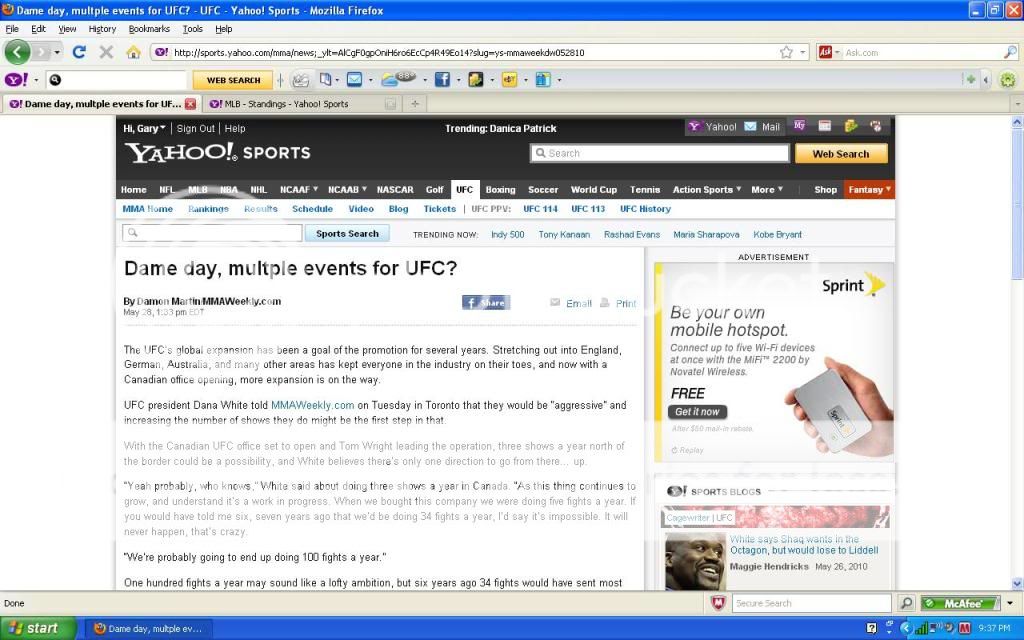Viewport: 1024px width, 640px height.
Task: Open a new tab with the plus button
Action: click(x=415, y=104)
